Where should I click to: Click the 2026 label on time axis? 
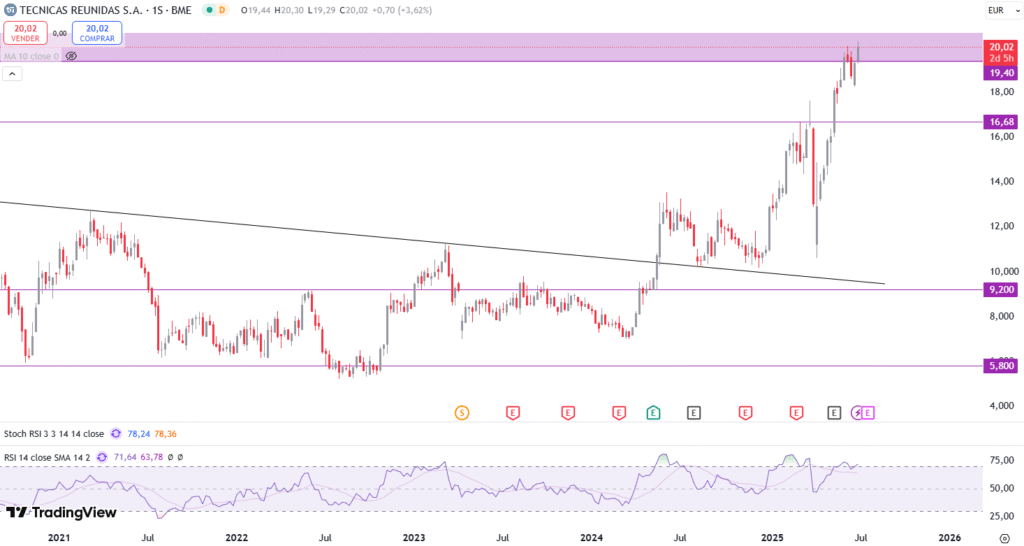950,538
